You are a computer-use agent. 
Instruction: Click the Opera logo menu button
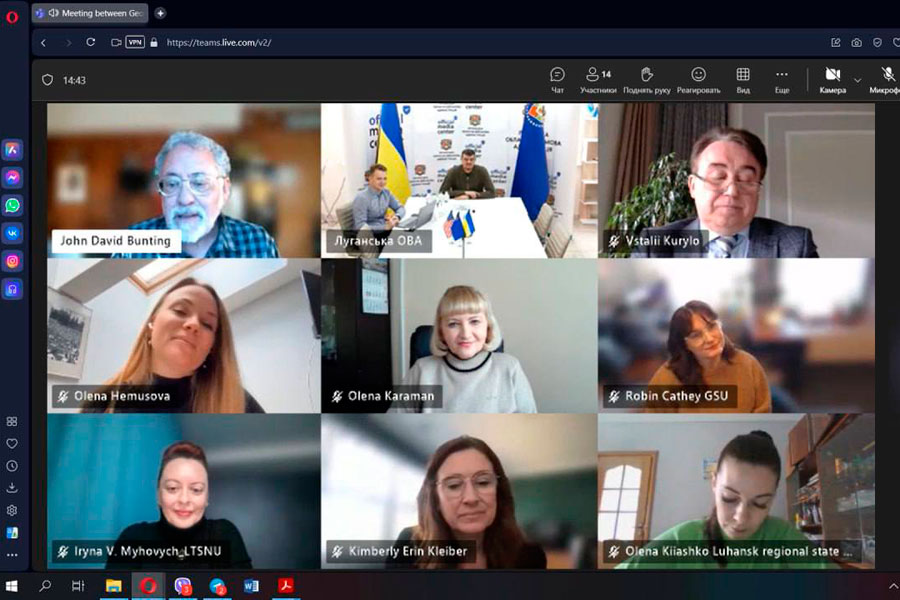click(x=11, y=17)
